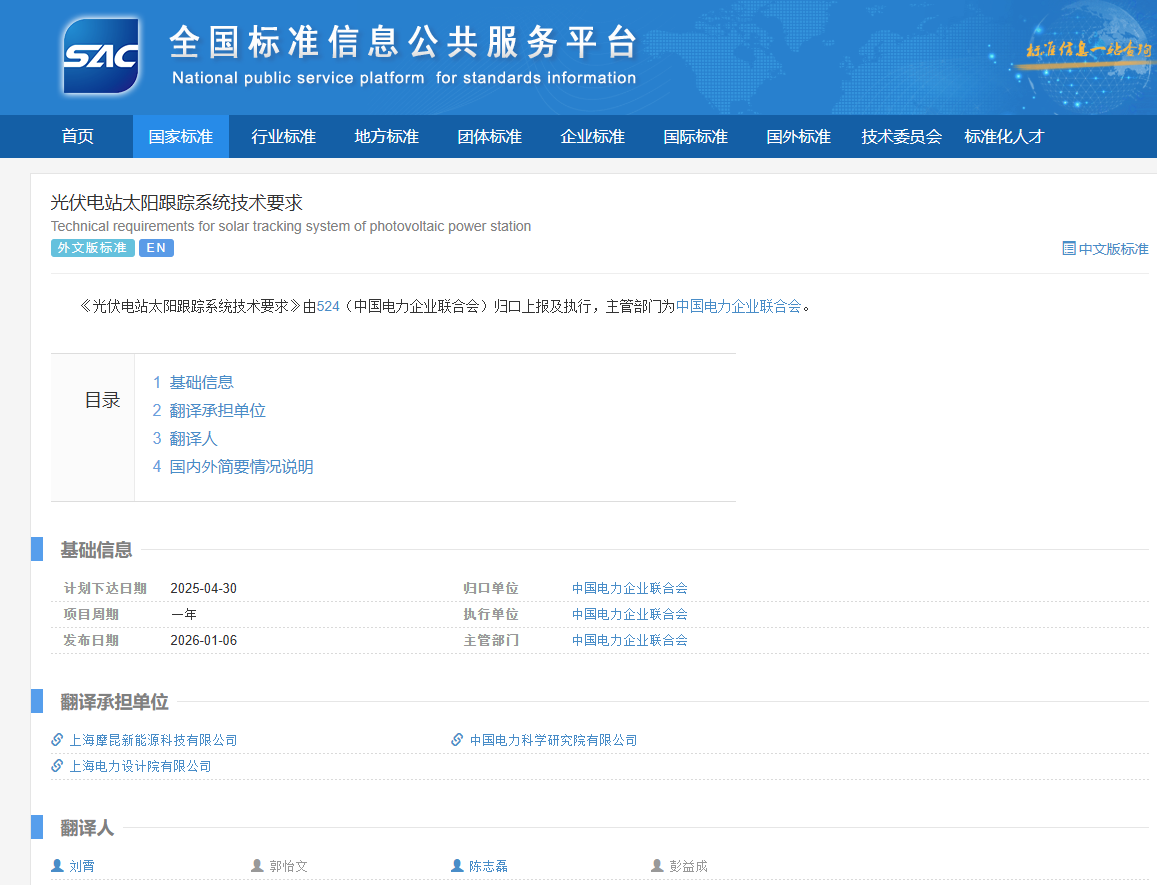Open translator 彭益成 name entry

pos(688,866)
